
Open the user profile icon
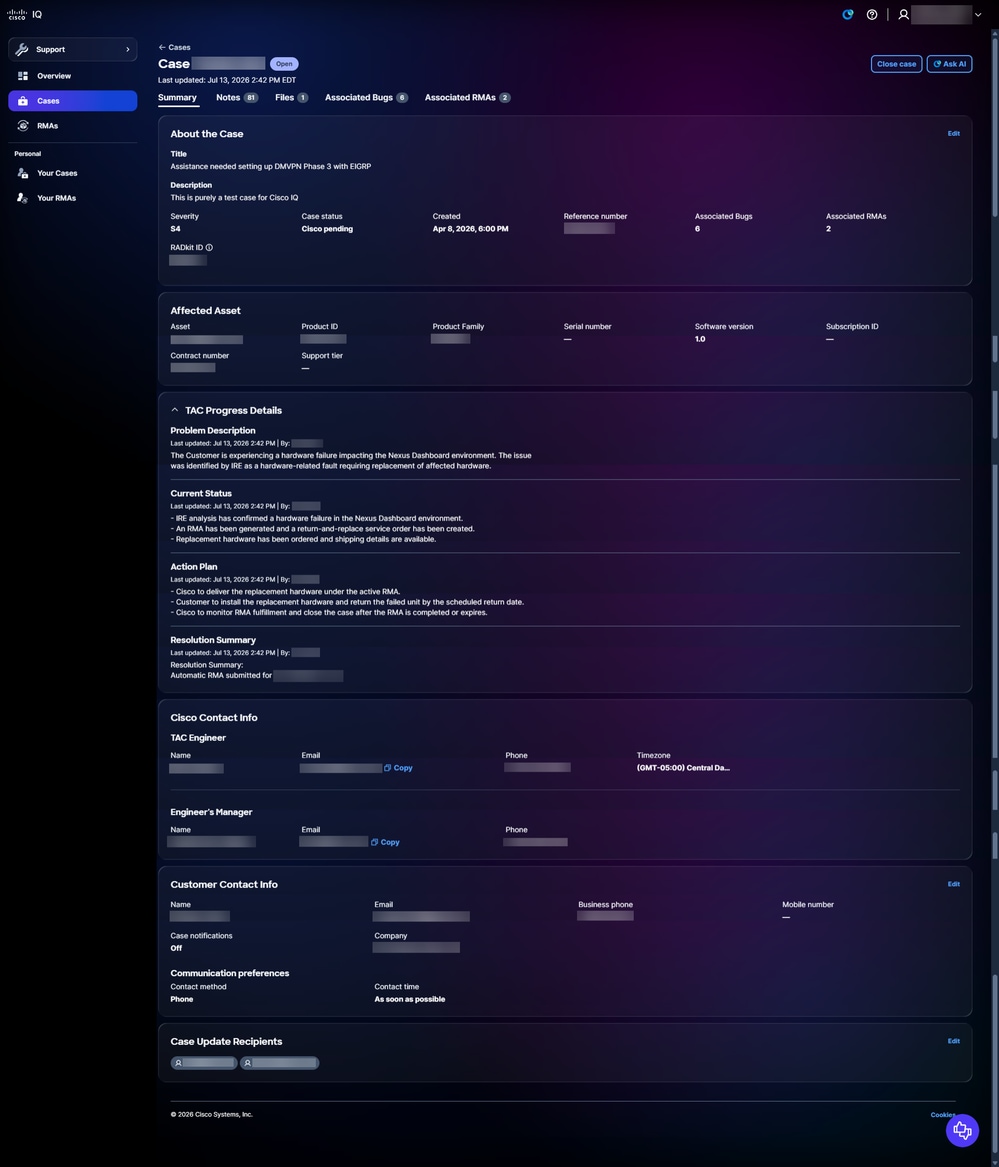pos(903,14)
